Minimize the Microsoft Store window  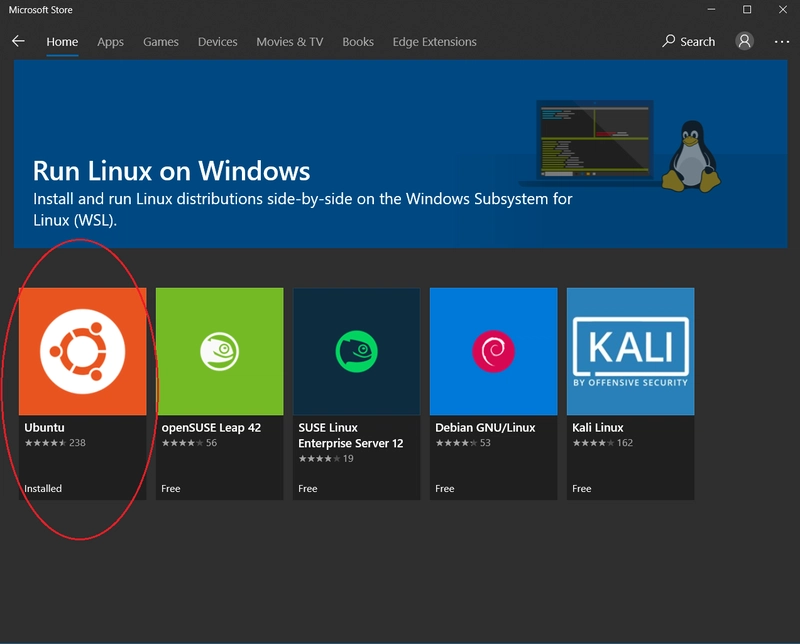[x=711, y=10]
